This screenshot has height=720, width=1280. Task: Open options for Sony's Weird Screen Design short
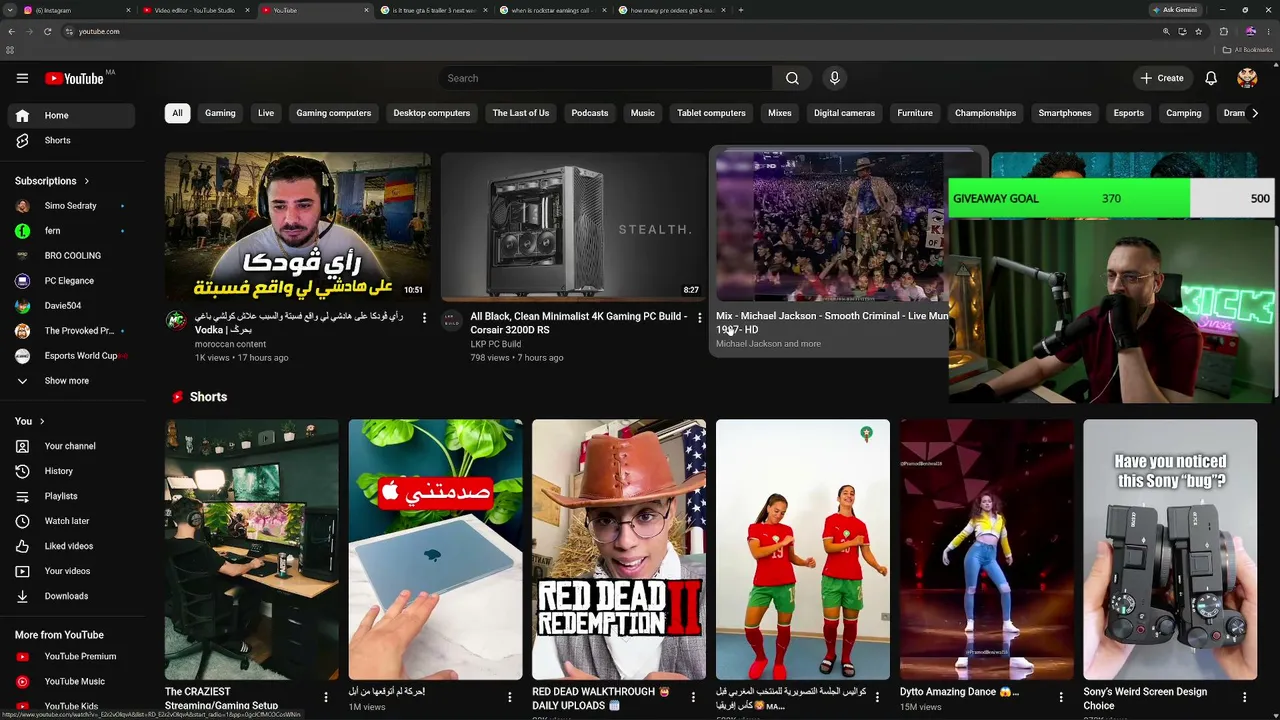[x=1245, y=697]
